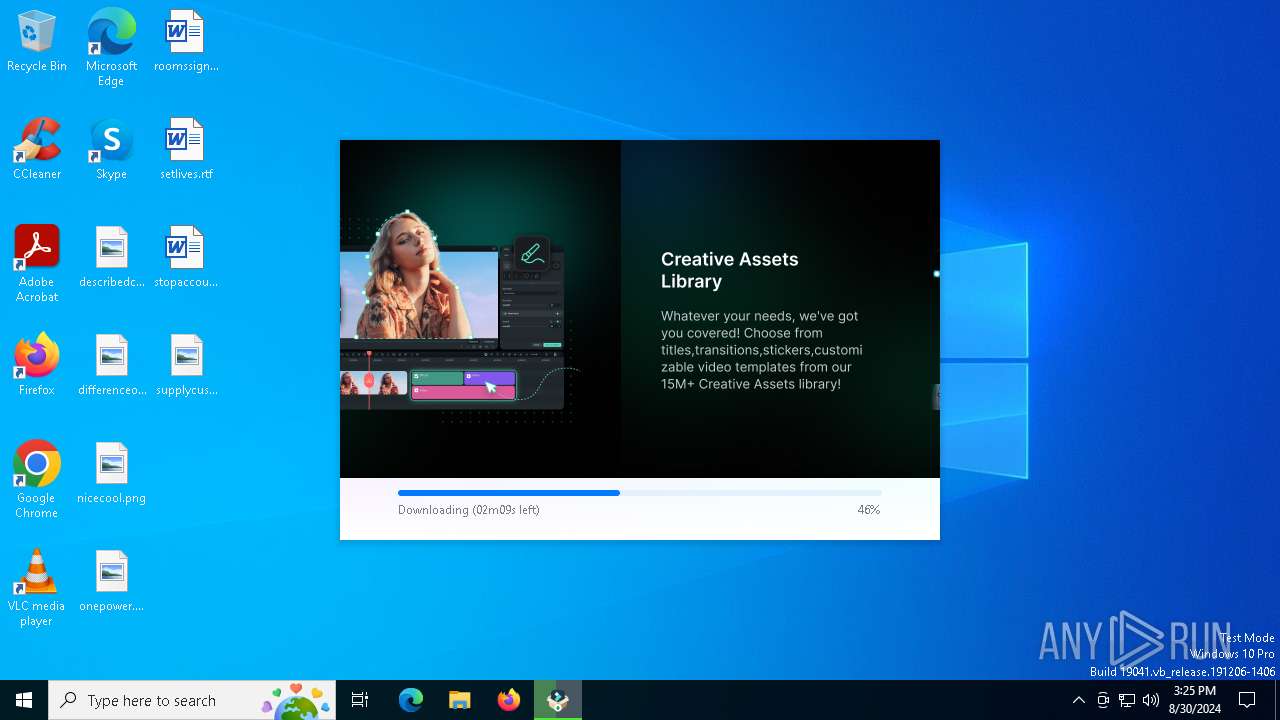Click the Creative Assets Library heading

(730, 270)
